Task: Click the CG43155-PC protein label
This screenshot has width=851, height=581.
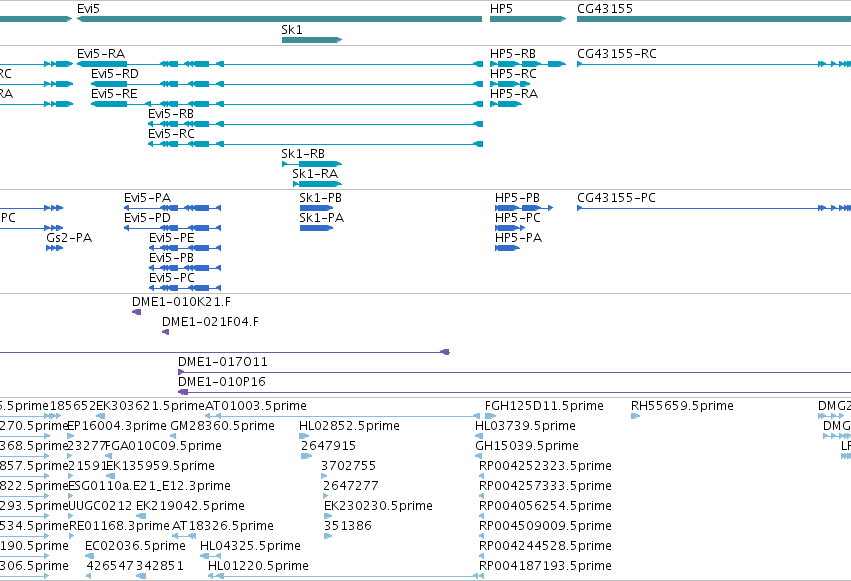Action: [x=616, y=198]
